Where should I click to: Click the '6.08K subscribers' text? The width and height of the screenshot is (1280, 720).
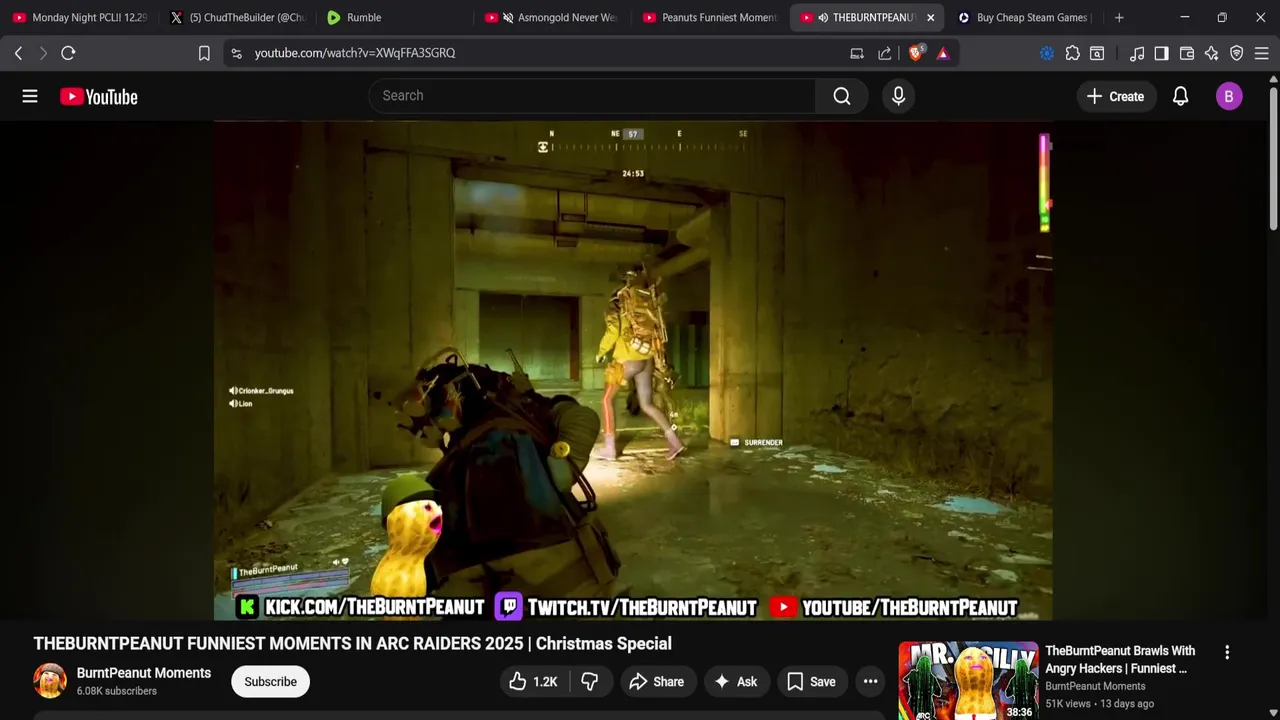coord(117,691)
